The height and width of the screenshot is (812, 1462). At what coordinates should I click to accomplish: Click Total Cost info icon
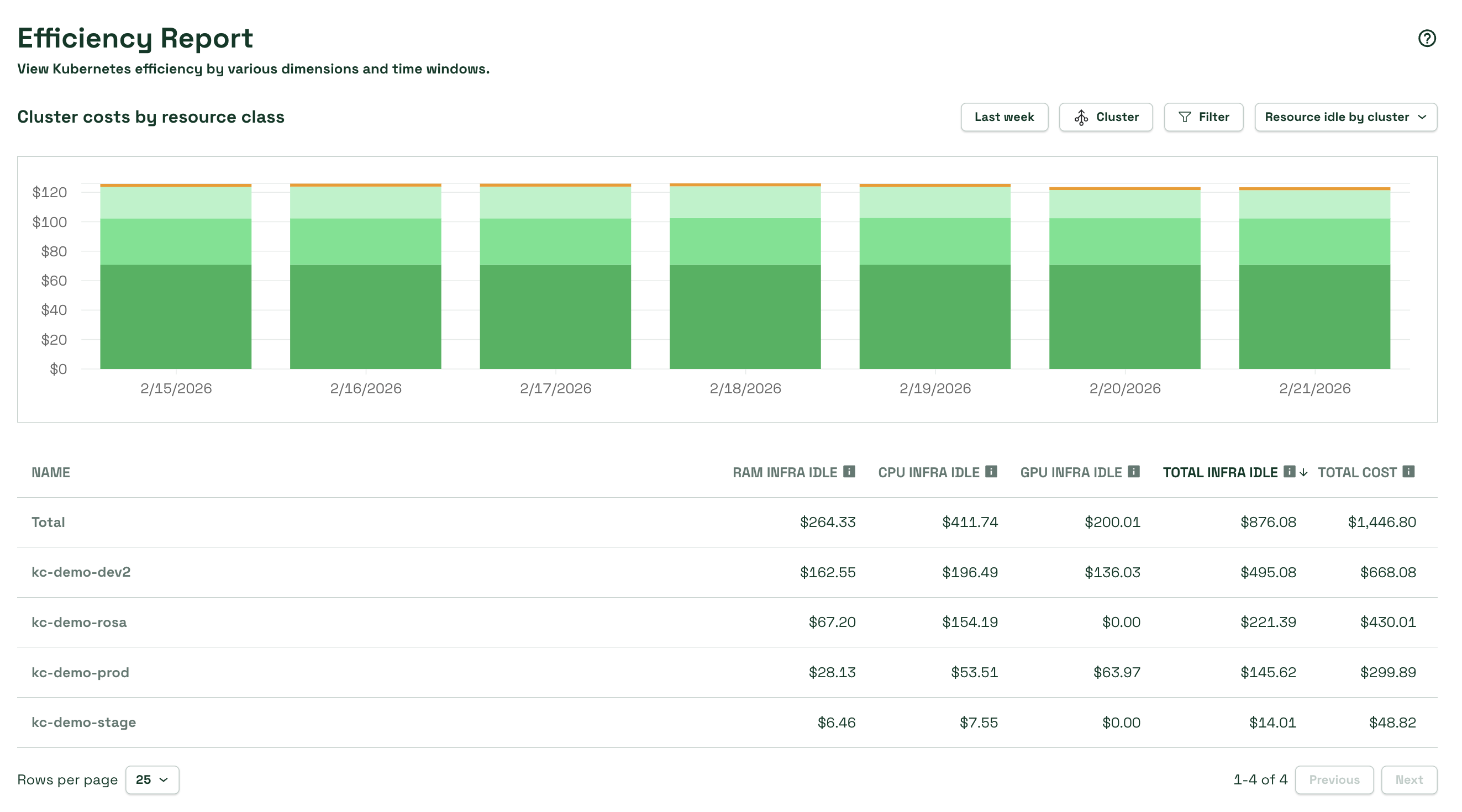1408,472
